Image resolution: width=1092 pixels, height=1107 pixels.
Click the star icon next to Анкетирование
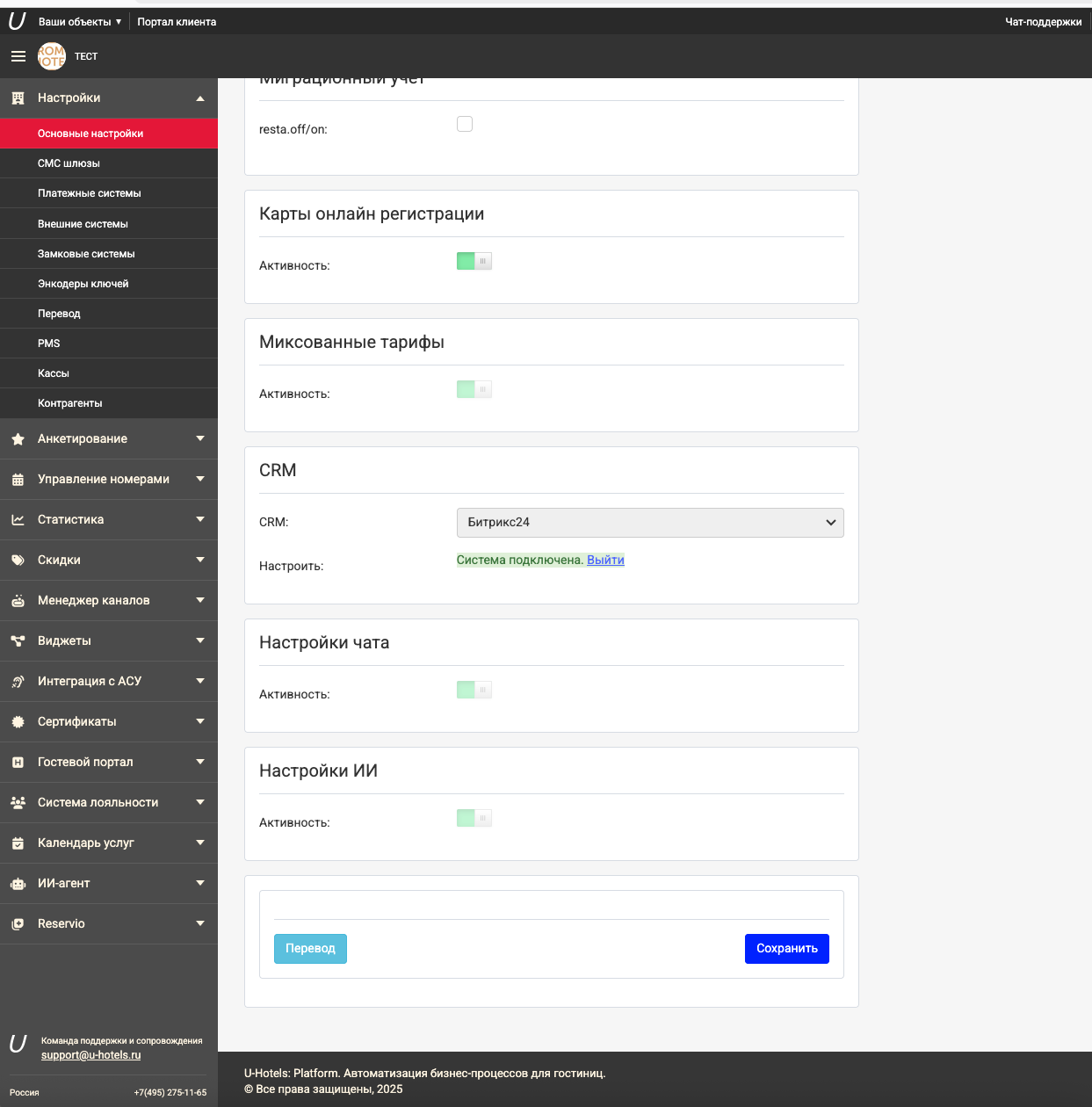pos(18,439)
